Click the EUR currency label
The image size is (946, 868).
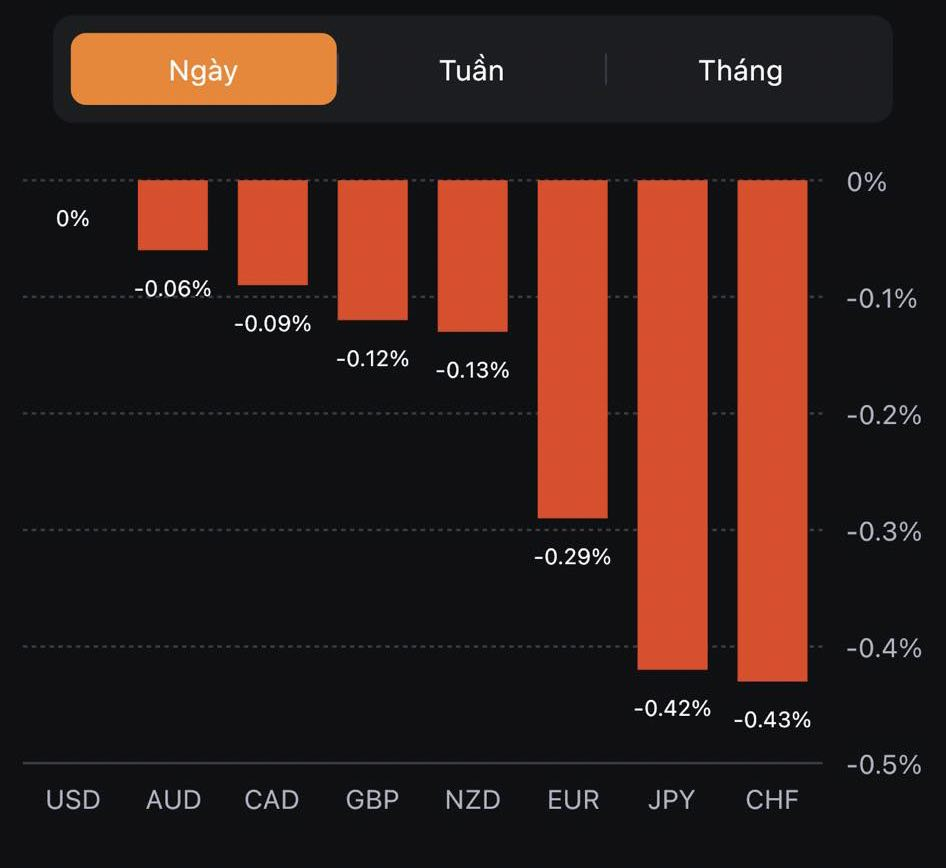point(573,800)
